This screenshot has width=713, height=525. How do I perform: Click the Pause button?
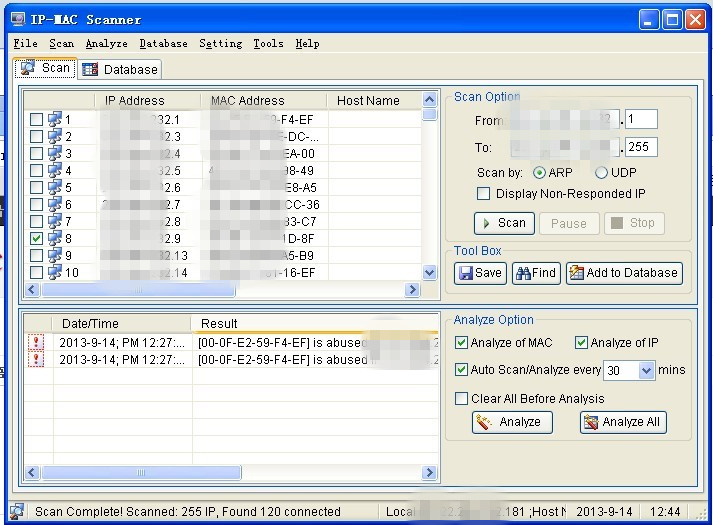pyautogui.click(x=569, y=223)
